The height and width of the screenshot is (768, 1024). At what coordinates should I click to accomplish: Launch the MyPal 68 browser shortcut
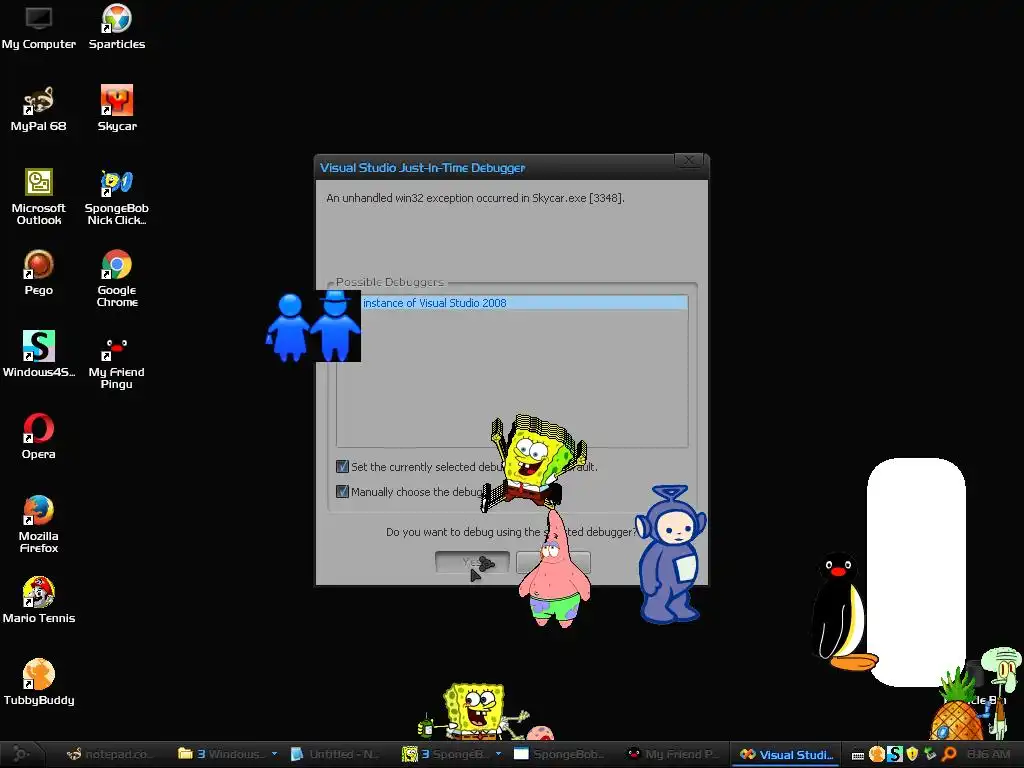pyautogui.click(x=39, y=109)
